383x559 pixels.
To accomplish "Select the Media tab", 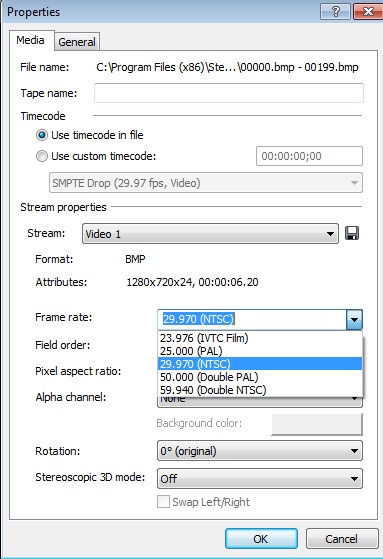I will pyautogui.click(x=31, y=40).
